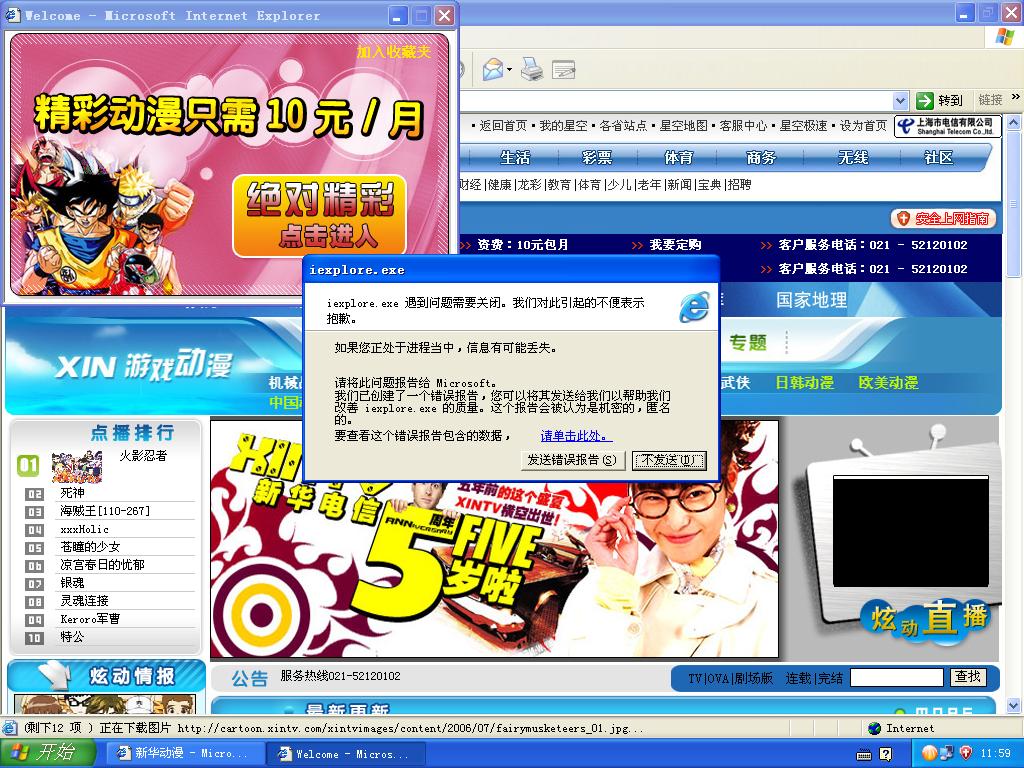
Task: Click the 查找 search button
Action: [967, 677]
